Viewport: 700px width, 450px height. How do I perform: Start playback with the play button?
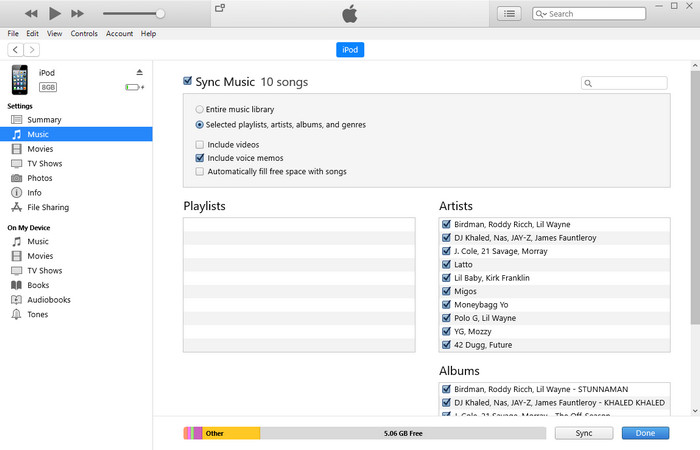pyautogui.click(x=54, y=13)
